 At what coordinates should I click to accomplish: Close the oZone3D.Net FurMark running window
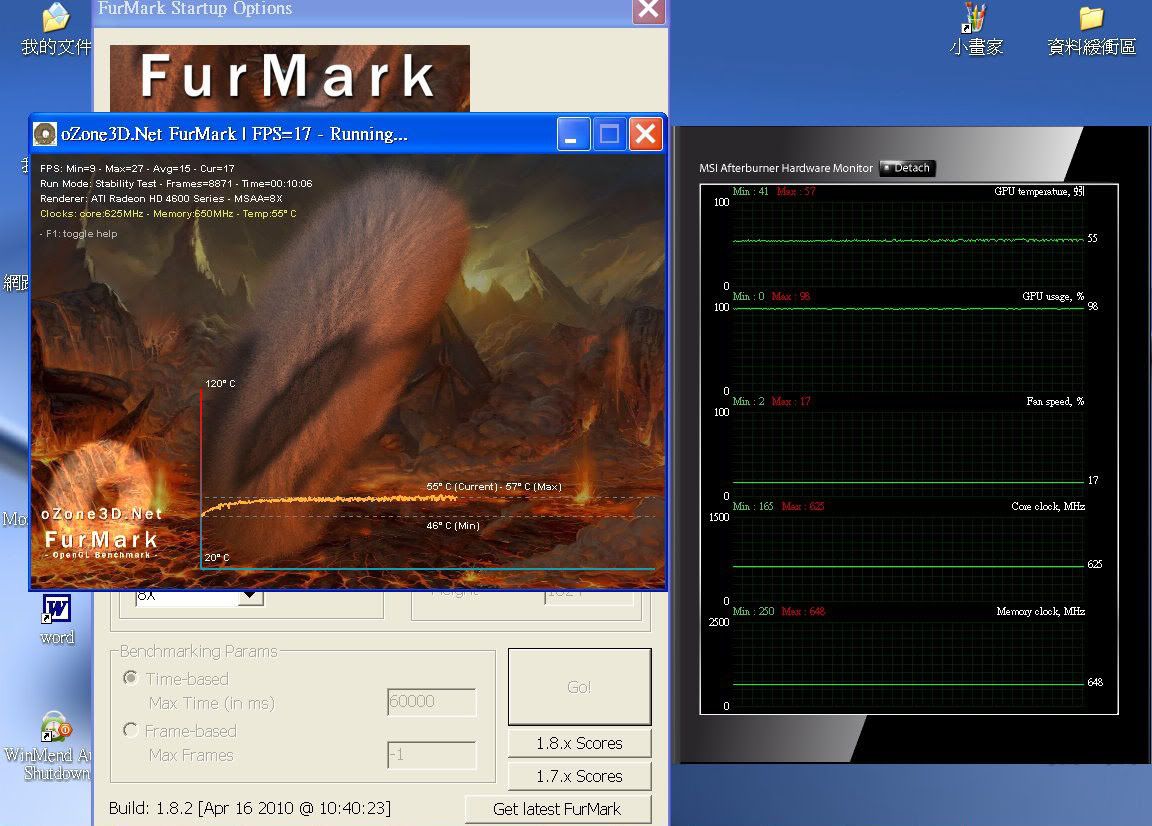click(646, 134)
